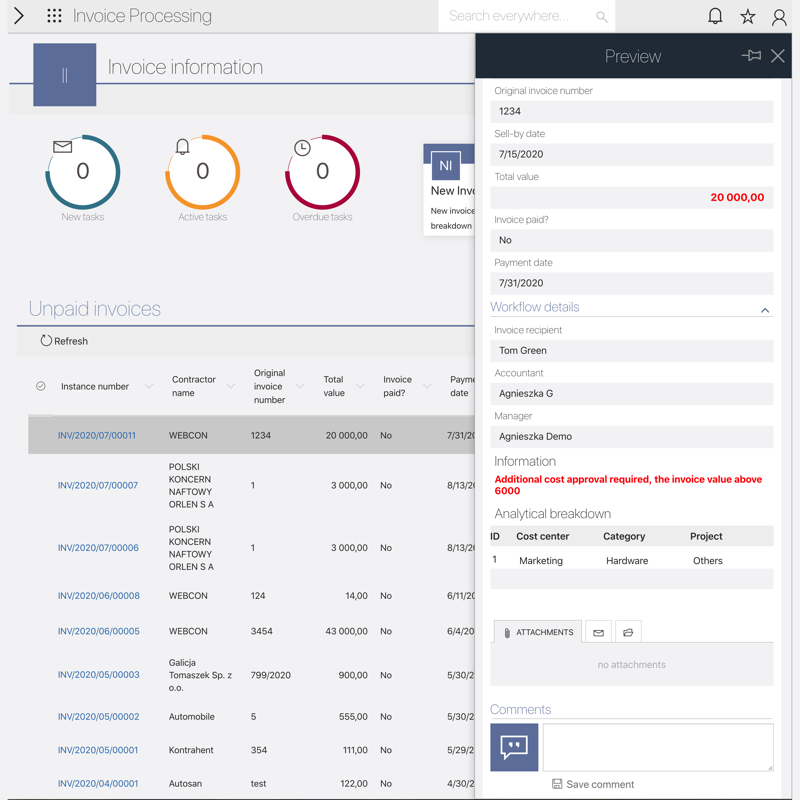Image resolution: width=800 pixels, height=800 pixels.
Task: Open the notifications bell in top bar
Action: [x=715, y=16]
